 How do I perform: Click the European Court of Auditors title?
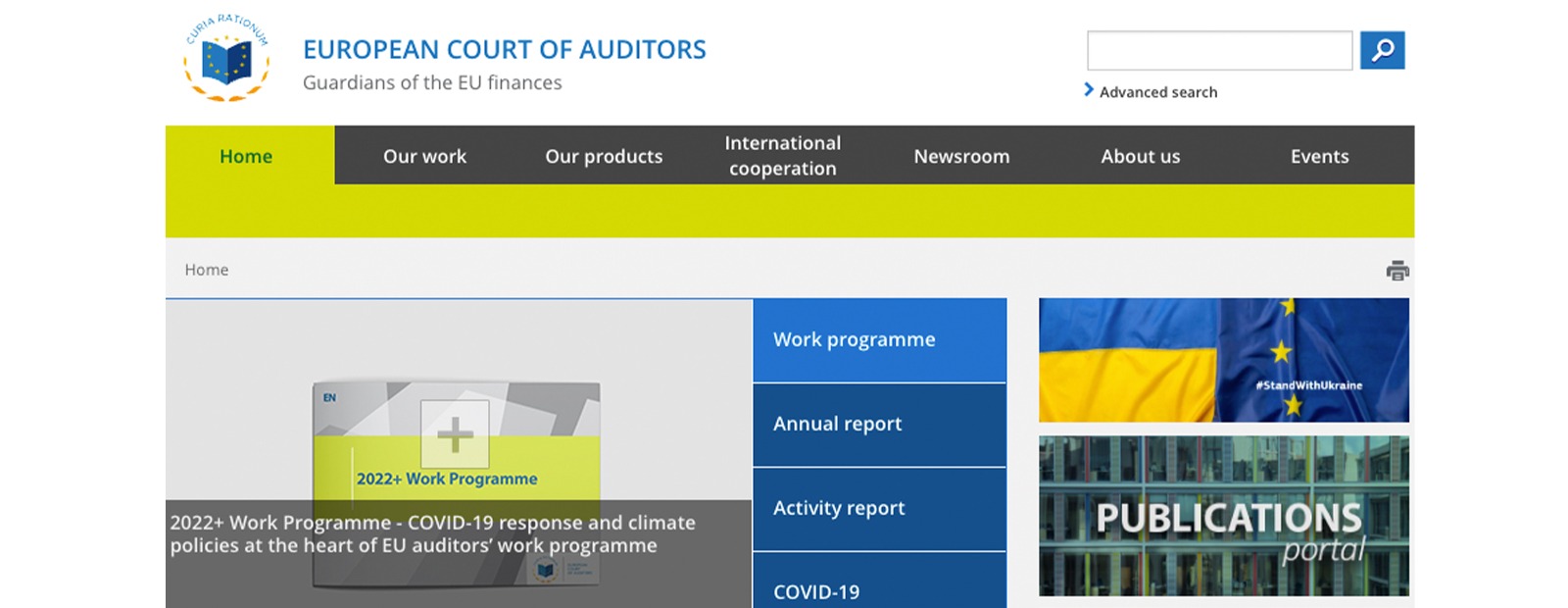(505, 49)
